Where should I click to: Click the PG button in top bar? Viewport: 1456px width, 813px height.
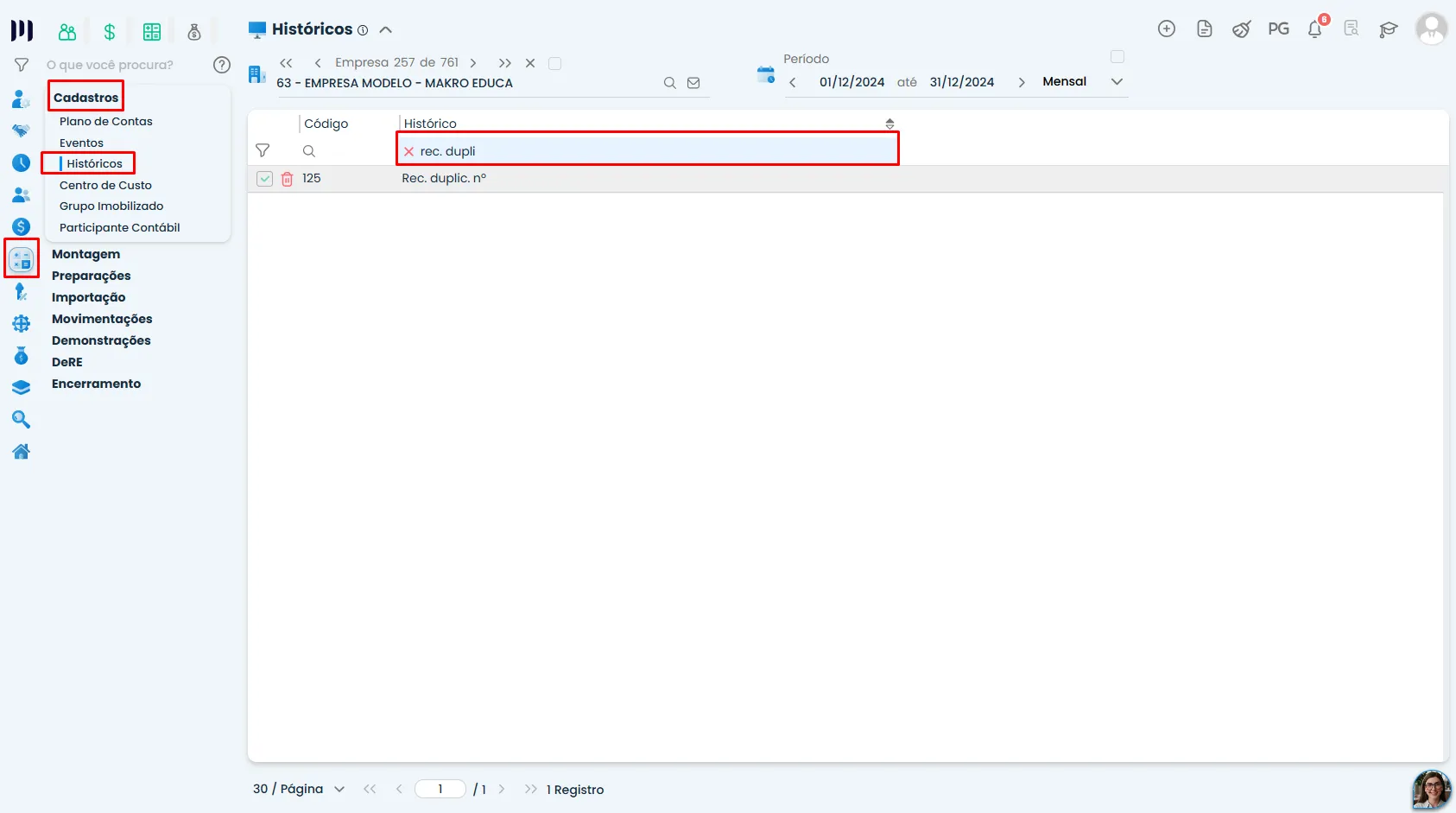coord(1278,29)
